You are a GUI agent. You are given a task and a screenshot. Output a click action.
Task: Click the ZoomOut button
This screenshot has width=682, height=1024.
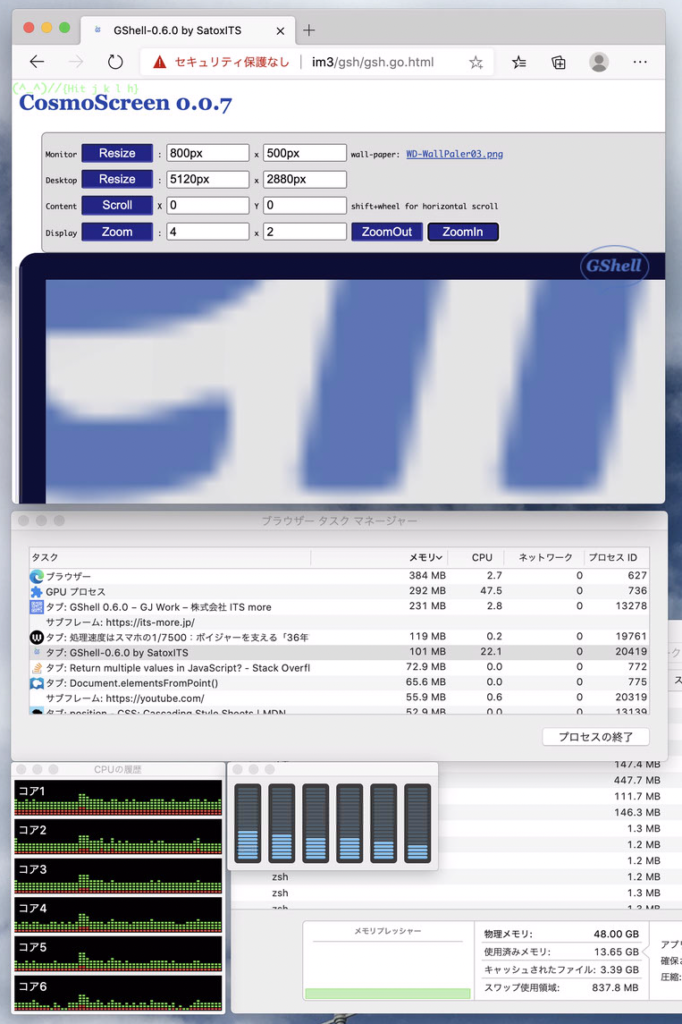386,231
